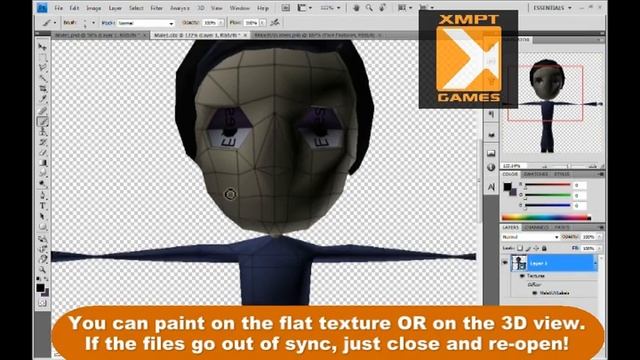Hide Layer 1 with its eye icon
640x360 pixels.
[x=505, y=263]
